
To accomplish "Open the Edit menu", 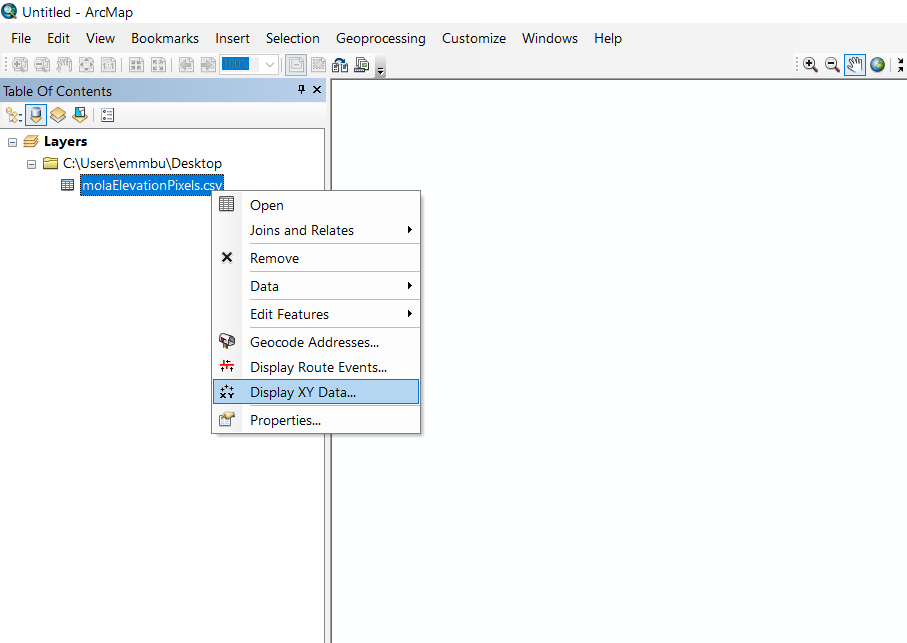I will tap(58, 38).
